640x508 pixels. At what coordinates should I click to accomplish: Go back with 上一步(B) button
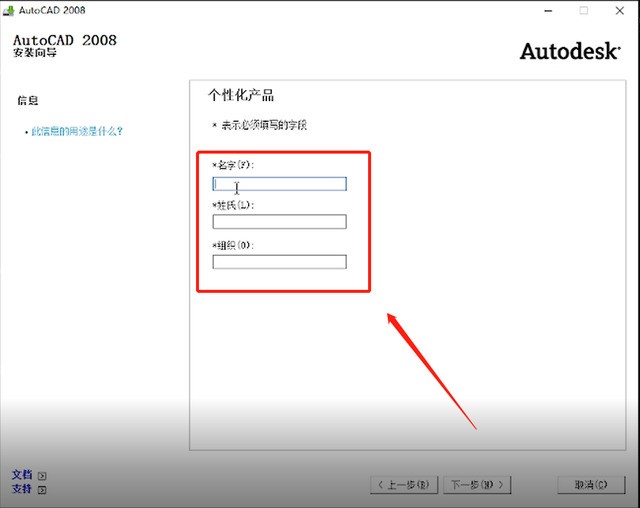point(404,485)
